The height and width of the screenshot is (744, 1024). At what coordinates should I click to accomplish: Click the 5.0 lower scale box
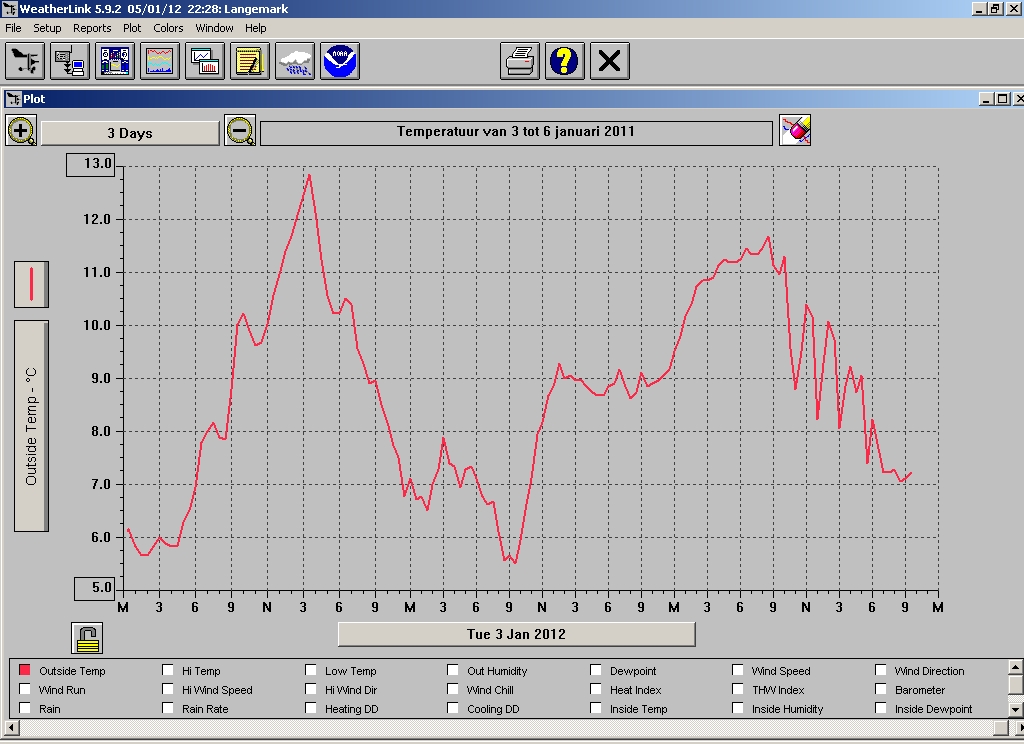[94, 588]
